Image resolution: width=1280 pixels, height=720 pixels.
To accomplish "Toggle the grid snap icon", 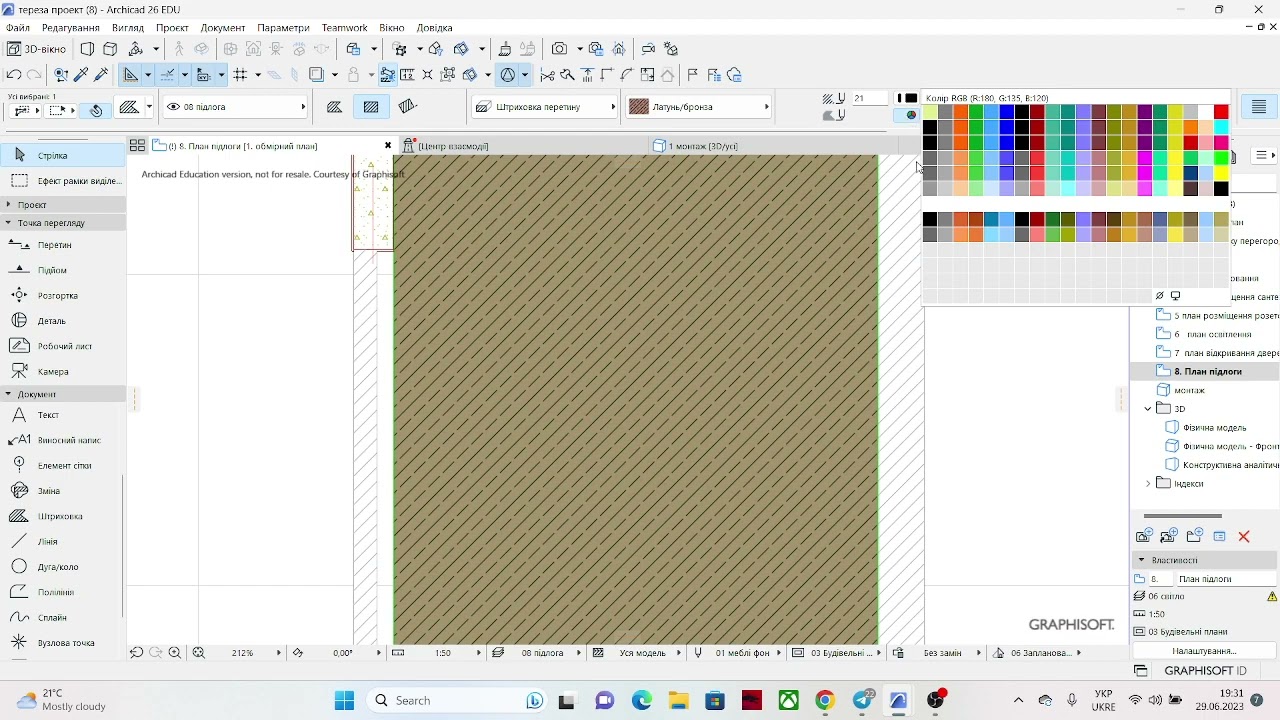I will click(x=240, y=75).
